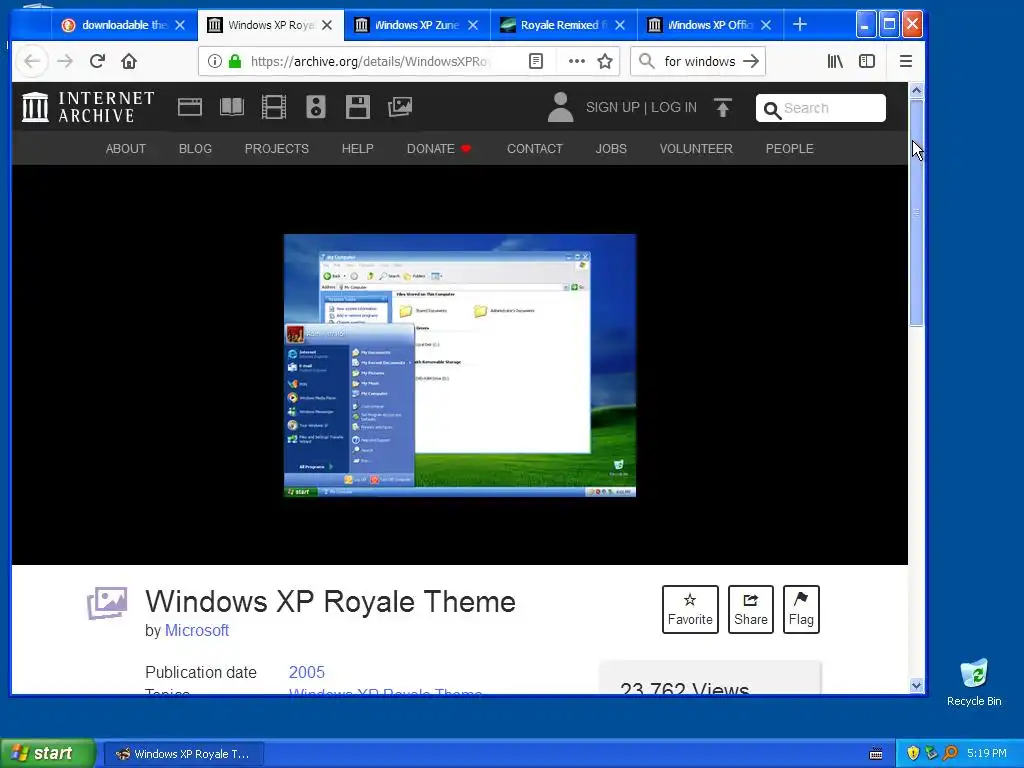Open the PEOPLE menu item
1024x768 pixels.
click(x=789, y=149)
